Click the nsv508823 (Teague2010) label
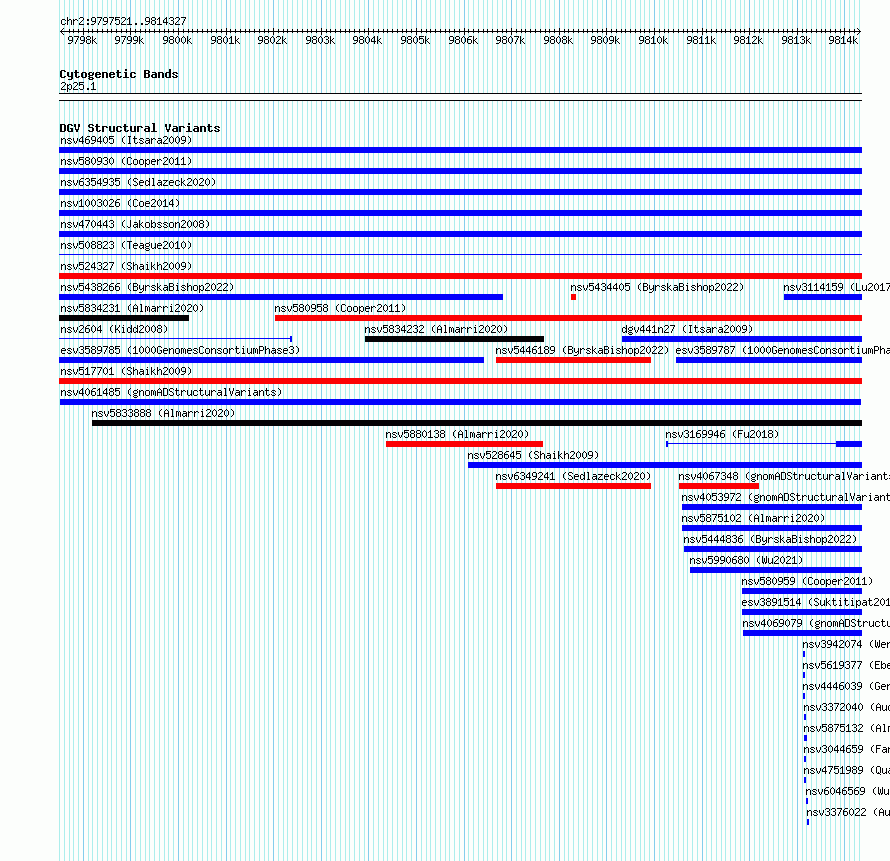Image resolution: width=890 pixels, height=861 pixels. pos(126,245)
